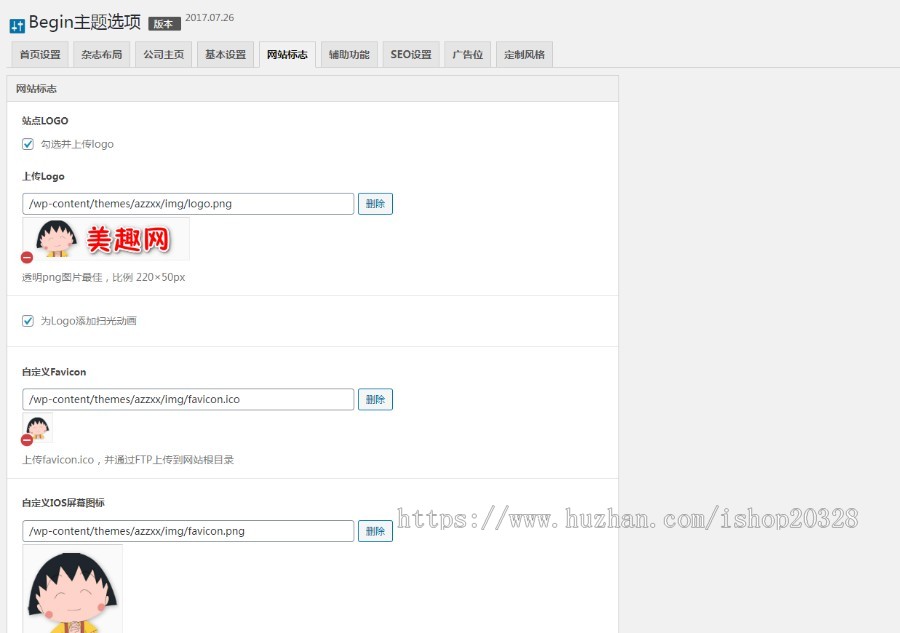Image resolution: width=900 pixels, height=633 pixels.
Task: Click the 上传Logo heading text
Action: click(43, 176)
